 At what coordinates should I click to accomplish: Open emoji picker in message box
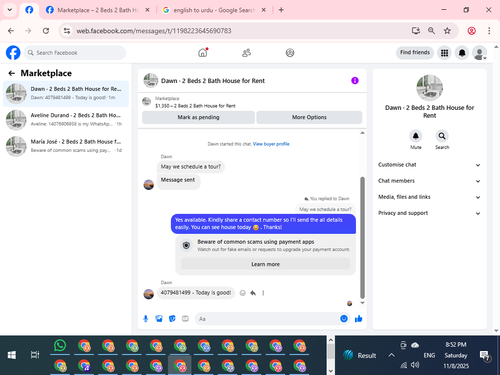(x=344, y=319)
